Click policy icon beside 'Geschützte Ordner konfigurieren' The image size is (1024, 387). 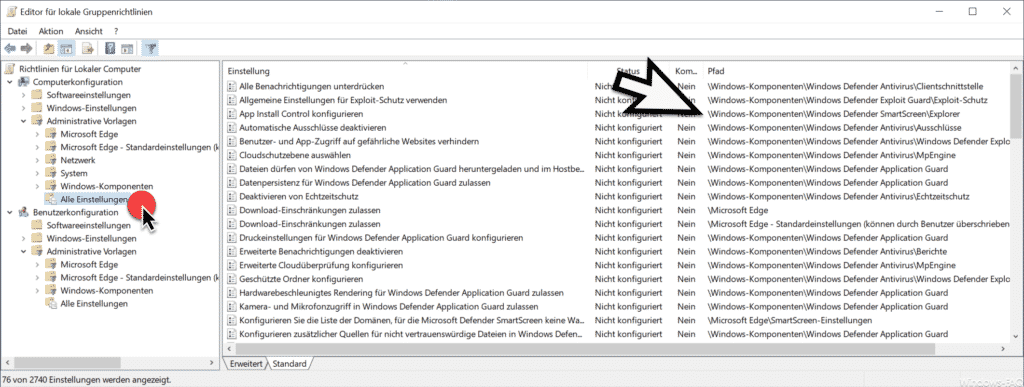(x=231, y=279)
